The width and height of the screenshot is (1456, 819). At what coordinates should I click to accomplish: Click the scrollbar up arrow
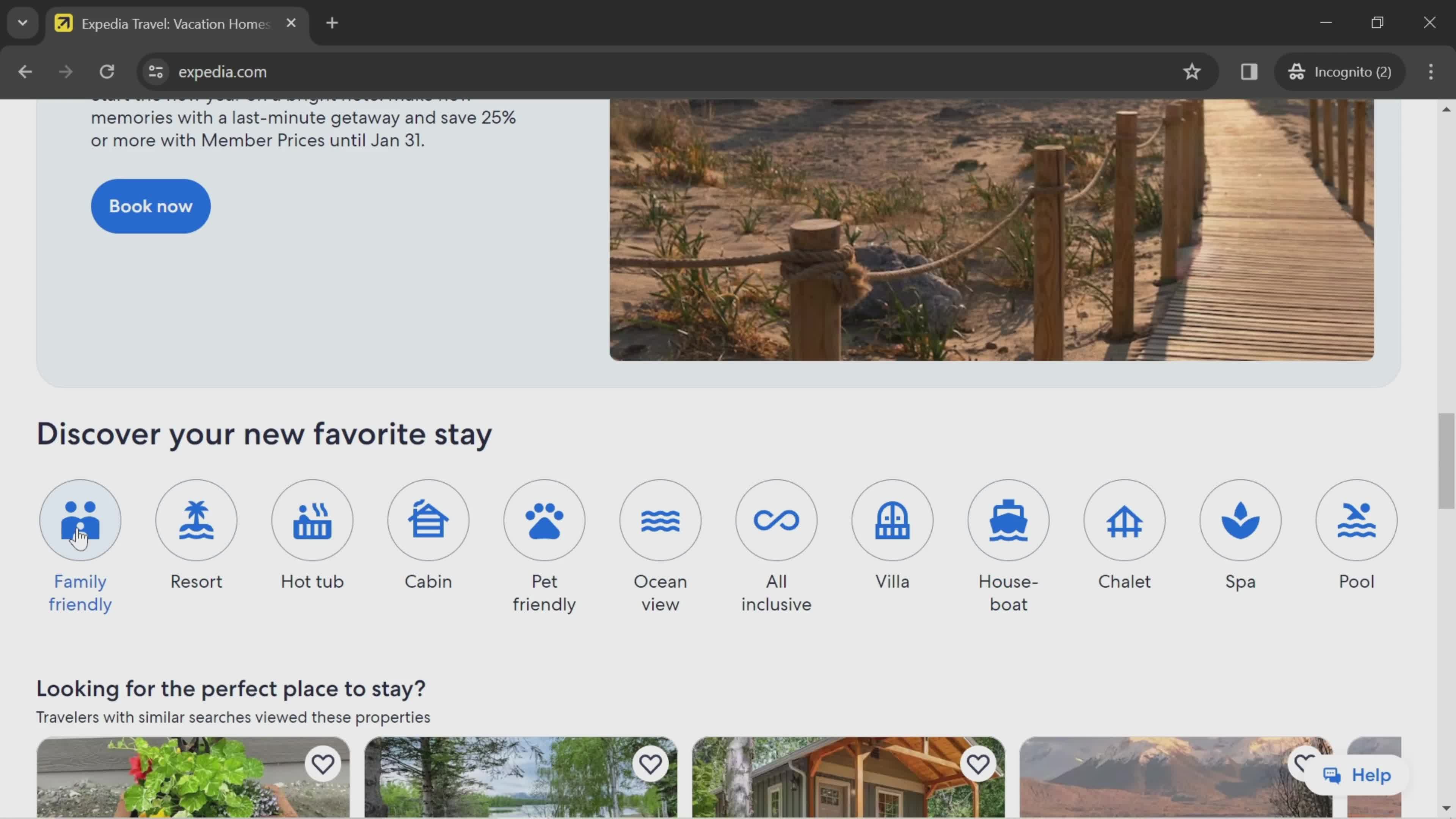point(1446,109)
